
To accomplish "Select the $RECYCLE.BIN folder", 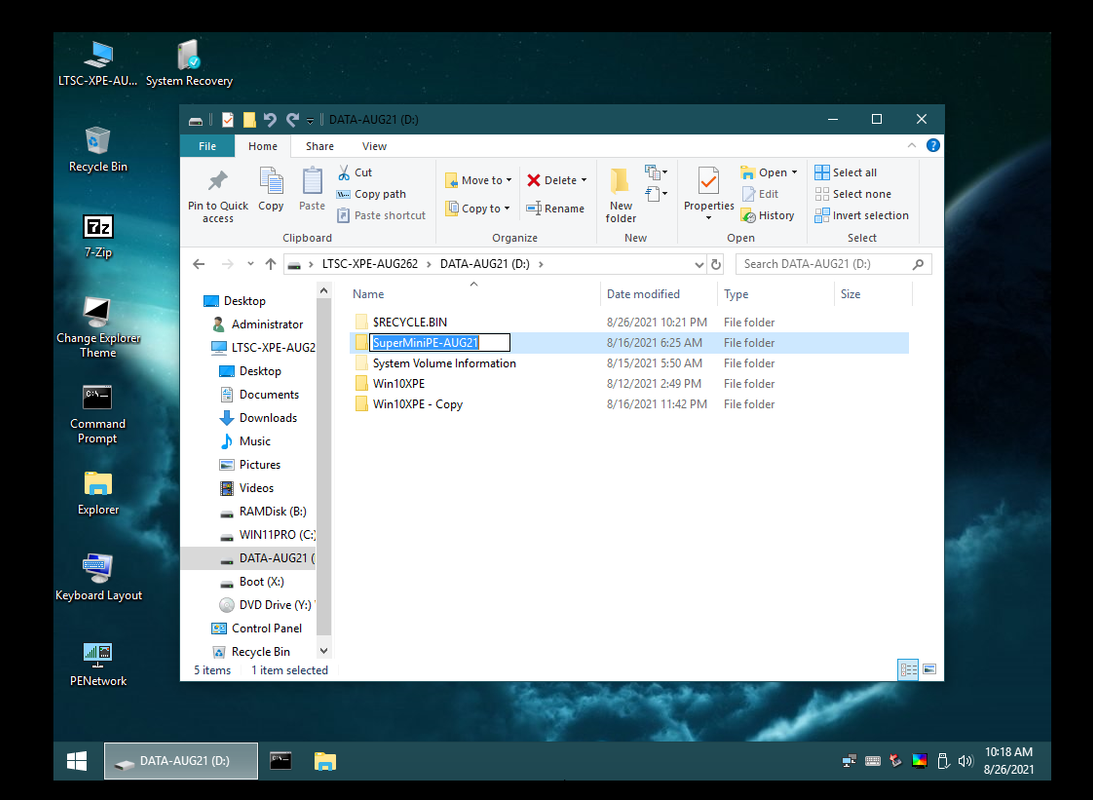I will coord(629,322).
